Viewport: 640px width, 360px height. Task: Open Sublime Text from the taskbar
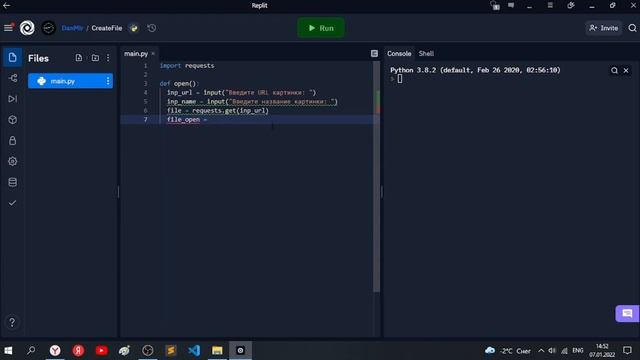[x=171, y=350]
